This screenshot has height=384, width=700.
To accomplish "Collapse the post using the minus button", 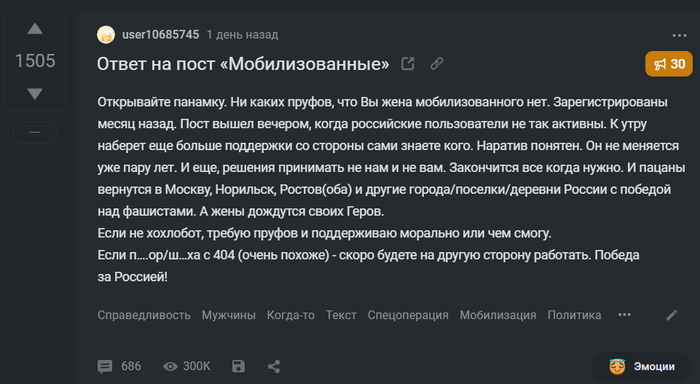I will (x=35, y=132).
